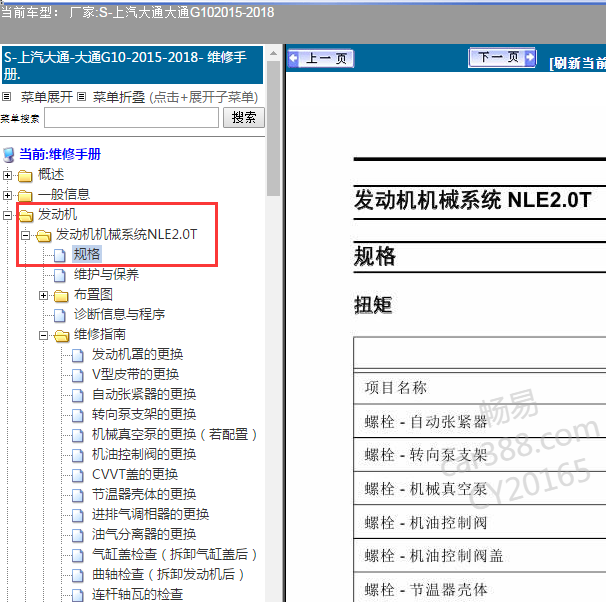Viewport: 606px width, 602px height.
Task: Click the 搜索 button
Action: click(x=243, y=117)
